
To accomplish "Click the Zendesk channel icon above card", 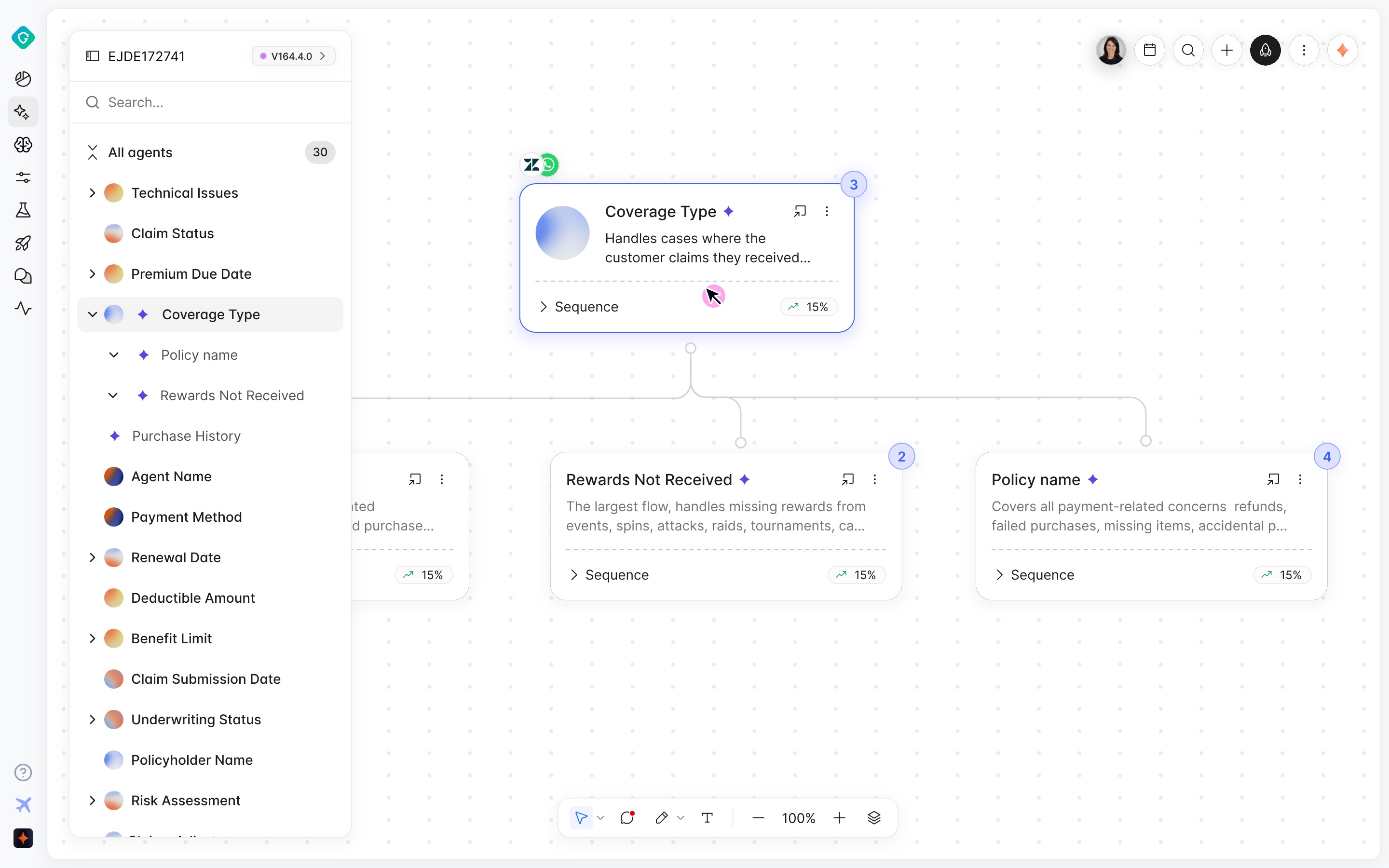I will point(531,165).
